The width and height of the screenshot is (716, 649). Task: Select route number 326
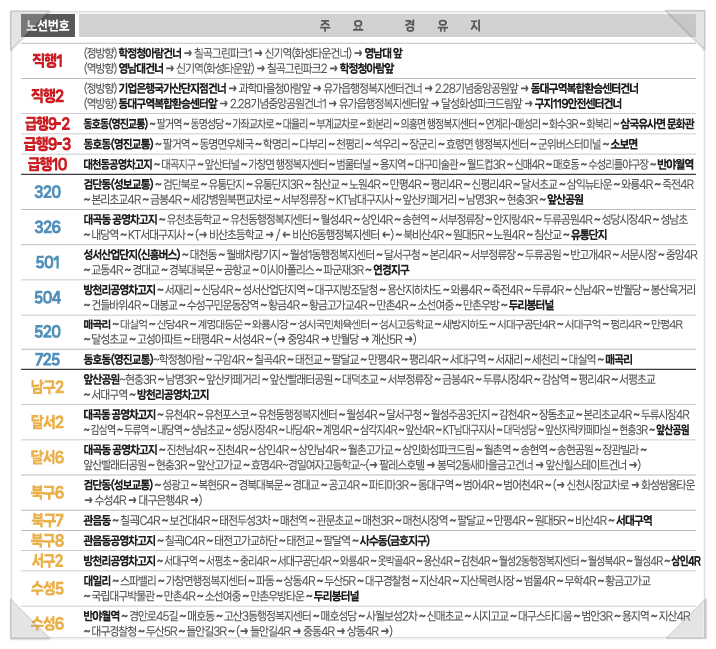pos(47,227)
